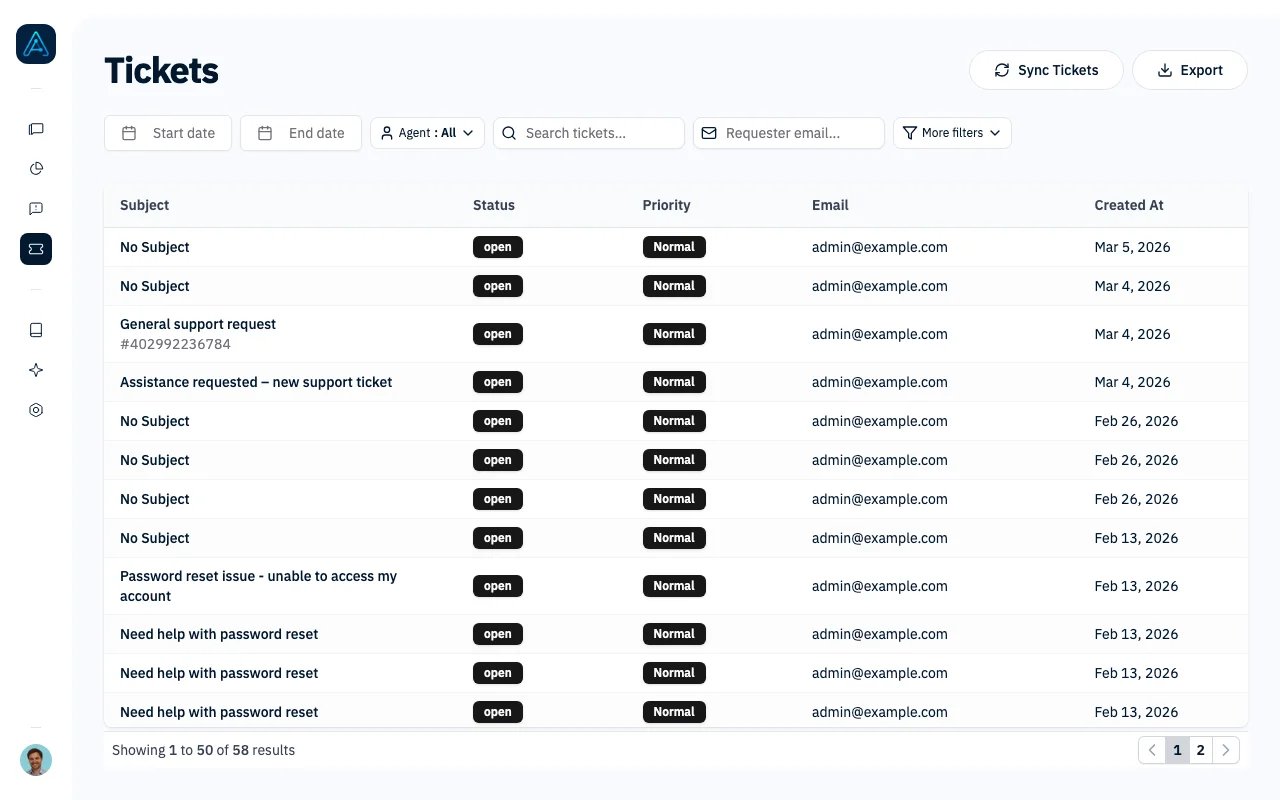The image size is (1280, 800).
Task: Open the settings circle icon in sidebar
Action: (36, 410)
